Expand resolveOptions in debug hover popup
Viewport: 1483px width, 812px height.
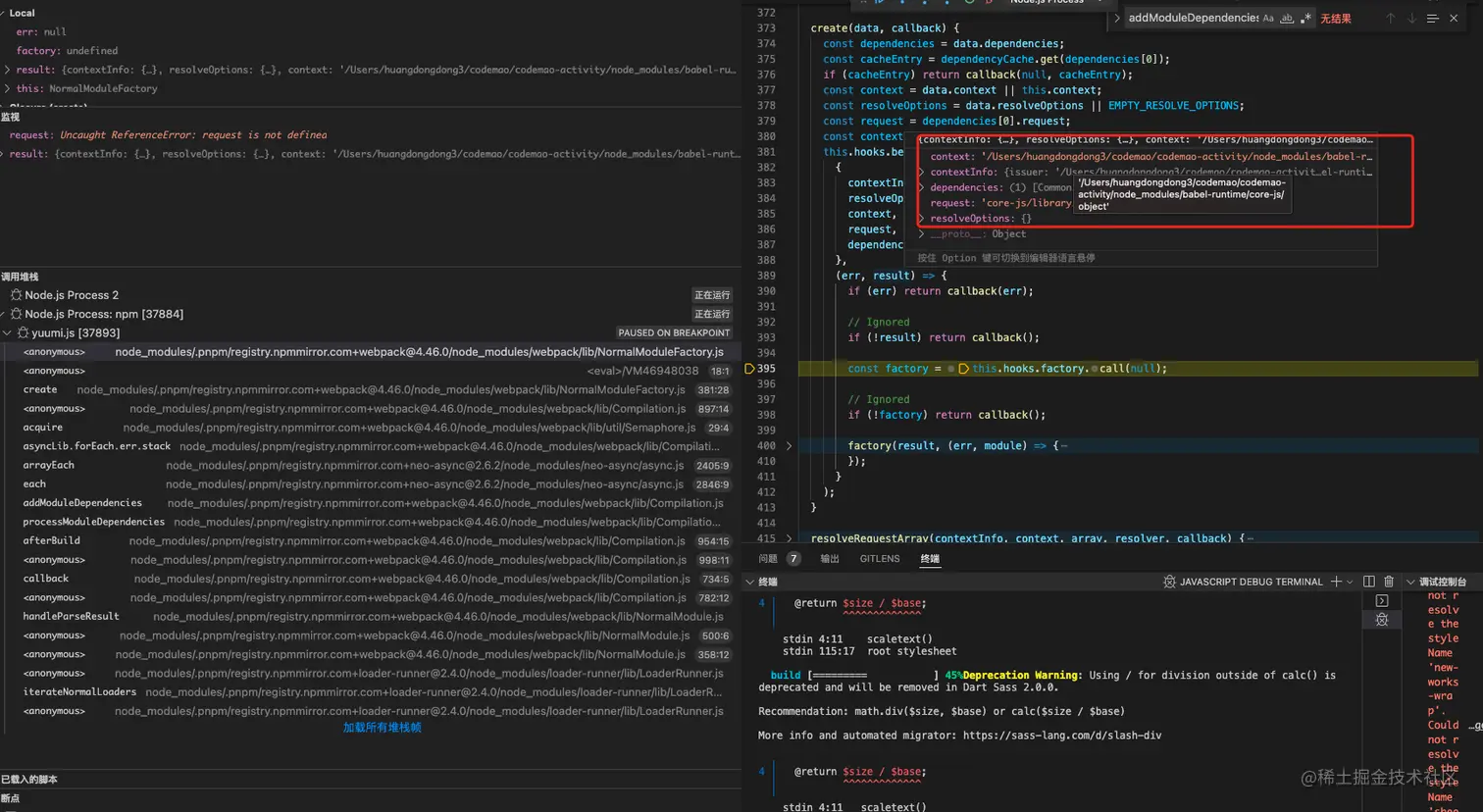click(922, 219)
